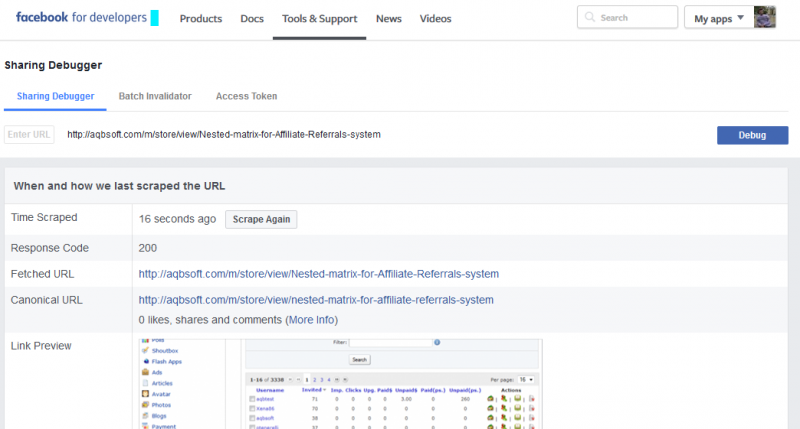The image size is (800, 429).
Task: Click Shoutbox icon in the link preview
Action: (145, 350)
